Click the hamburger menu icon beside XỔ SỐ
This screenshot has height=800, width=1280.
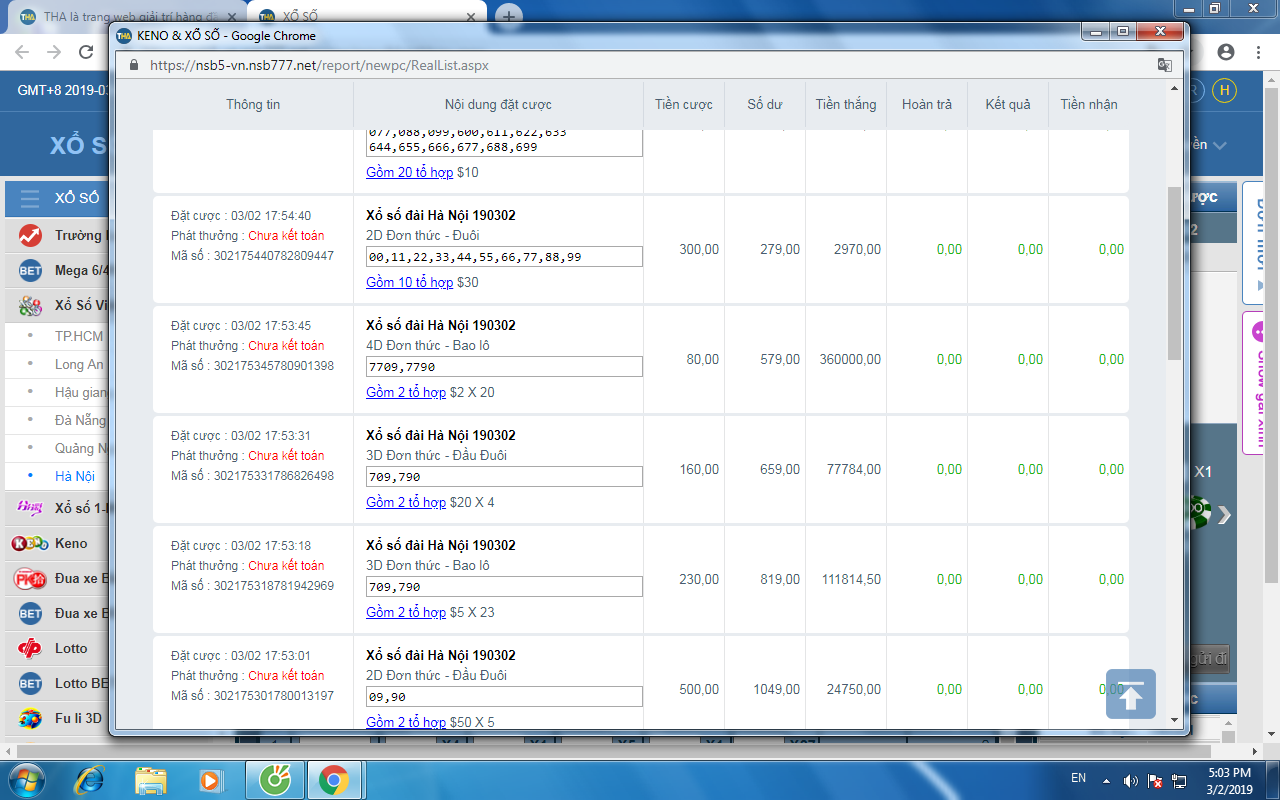pos(30,198)
